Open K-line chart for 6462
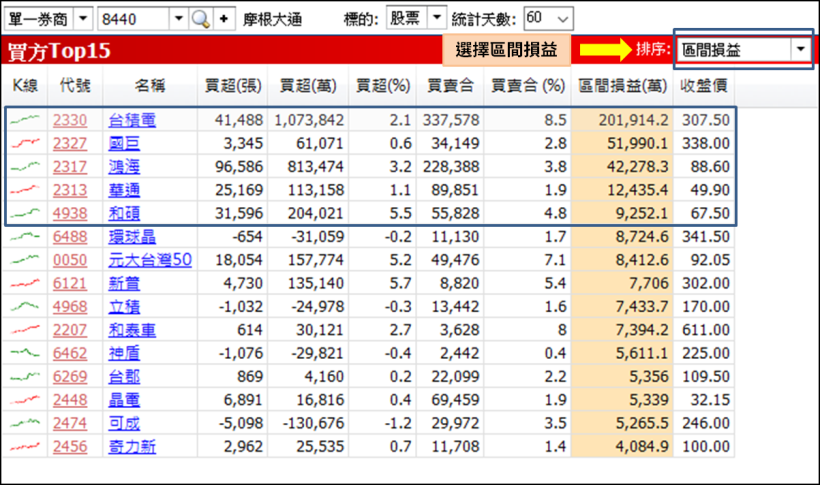This screenshot has width=820, height=485. [x=25, y=353]
